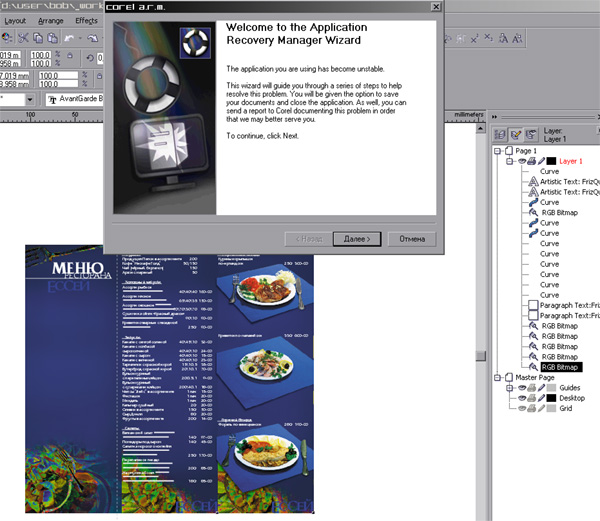Toggle printable printer icon for Layer 1
Screen dimensions: 600x521
point(532,161)
